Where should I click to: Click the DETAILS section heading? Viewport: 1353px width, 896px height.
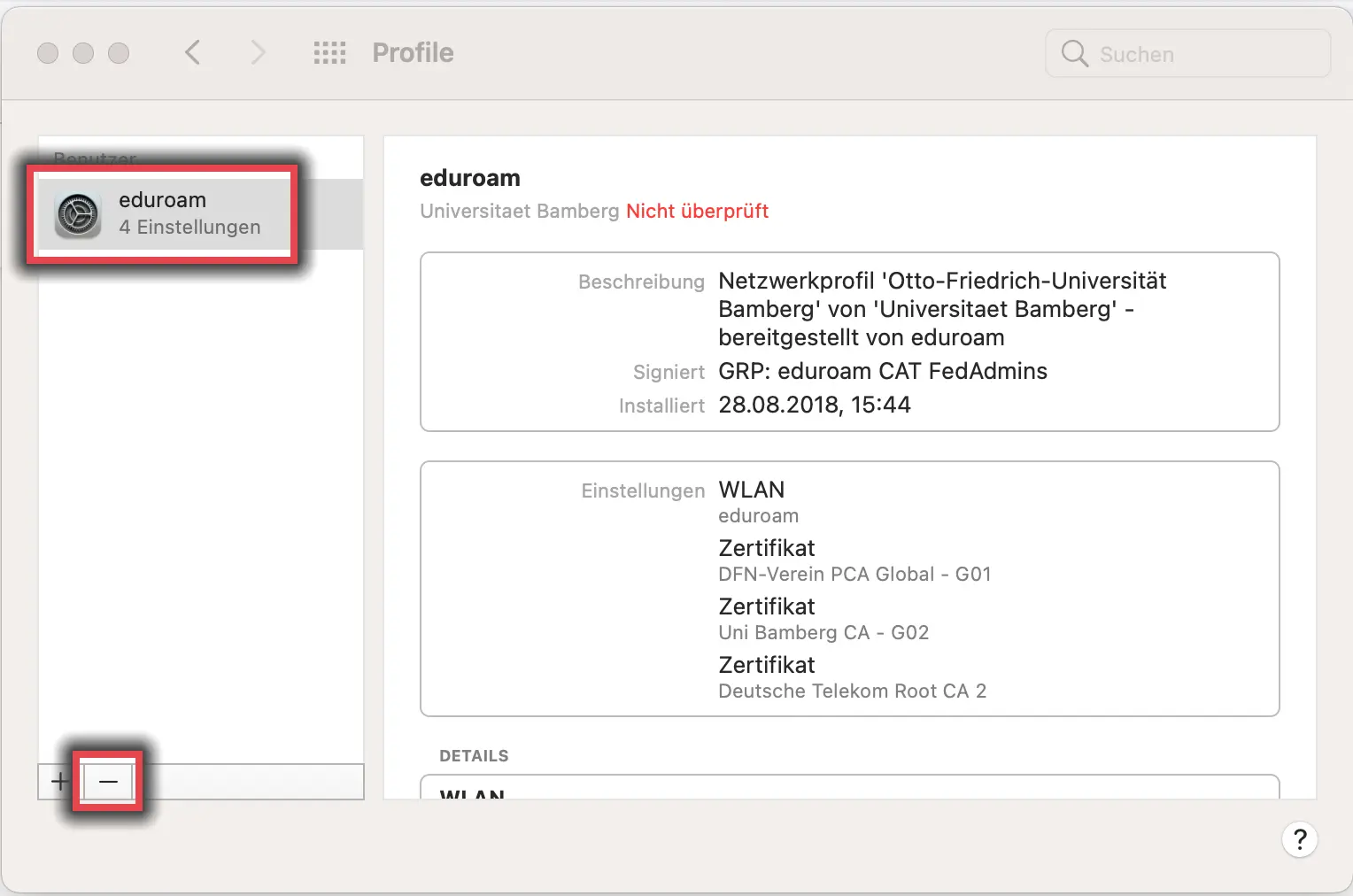[x=474, y=755]
